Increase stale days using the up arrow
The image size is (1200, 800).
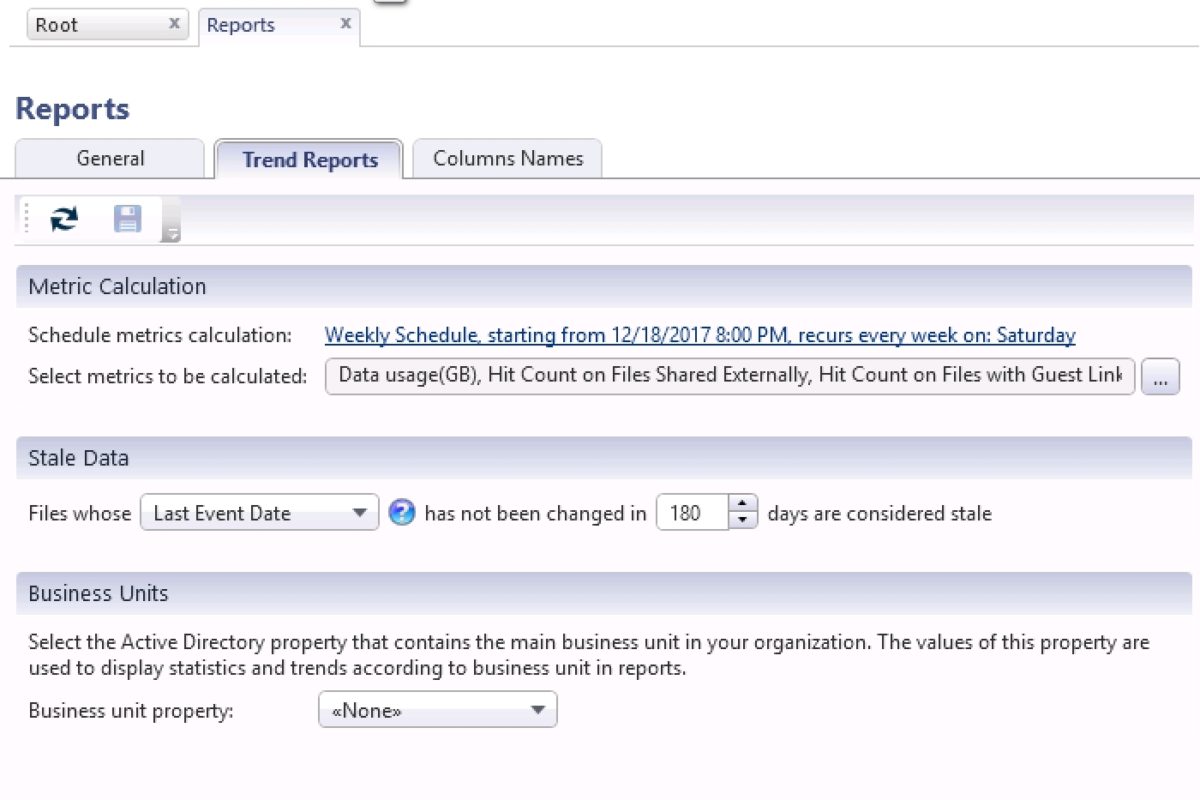point(741,505)
